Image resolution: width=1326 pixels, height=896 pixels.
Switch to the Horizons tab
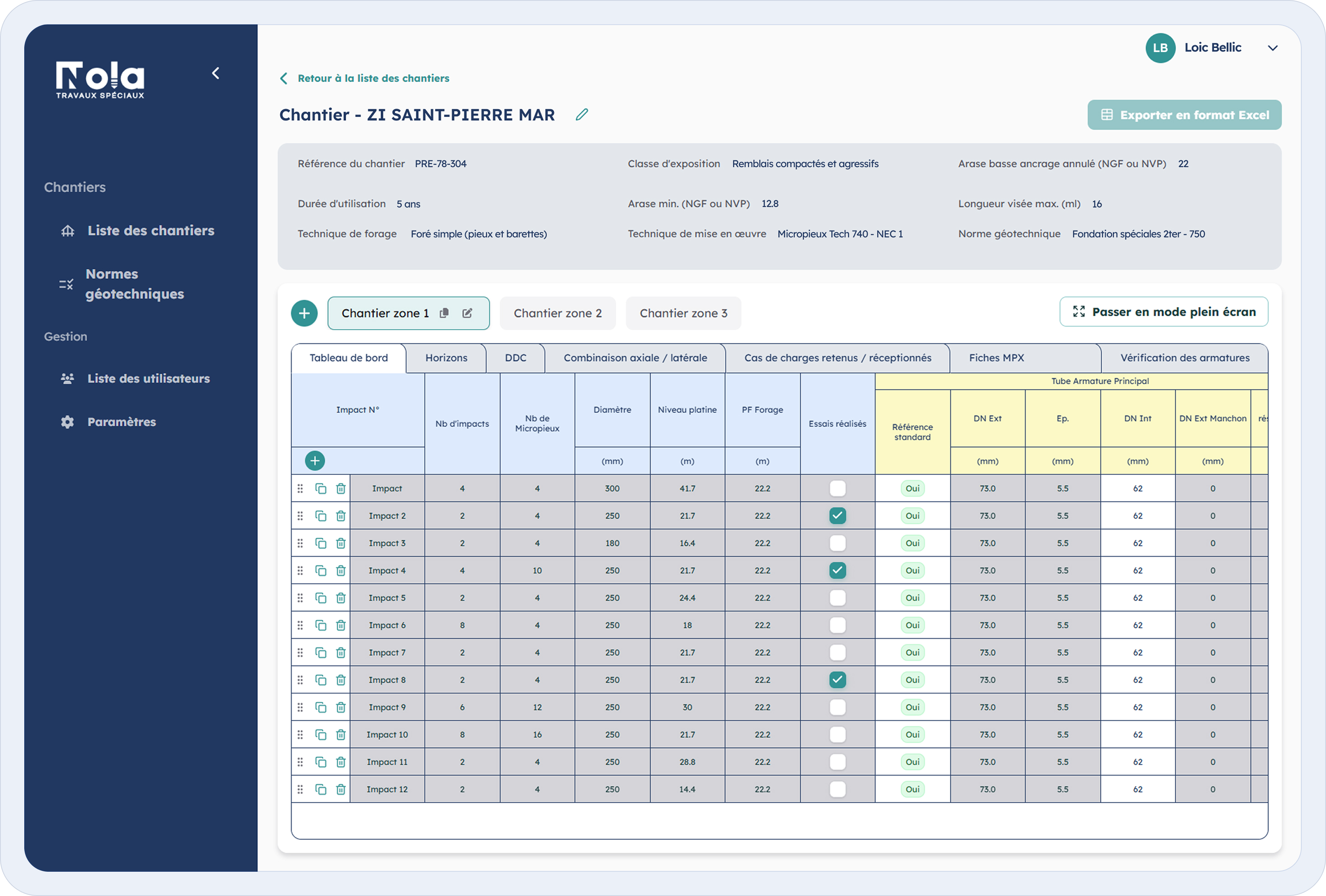point(446,358)
